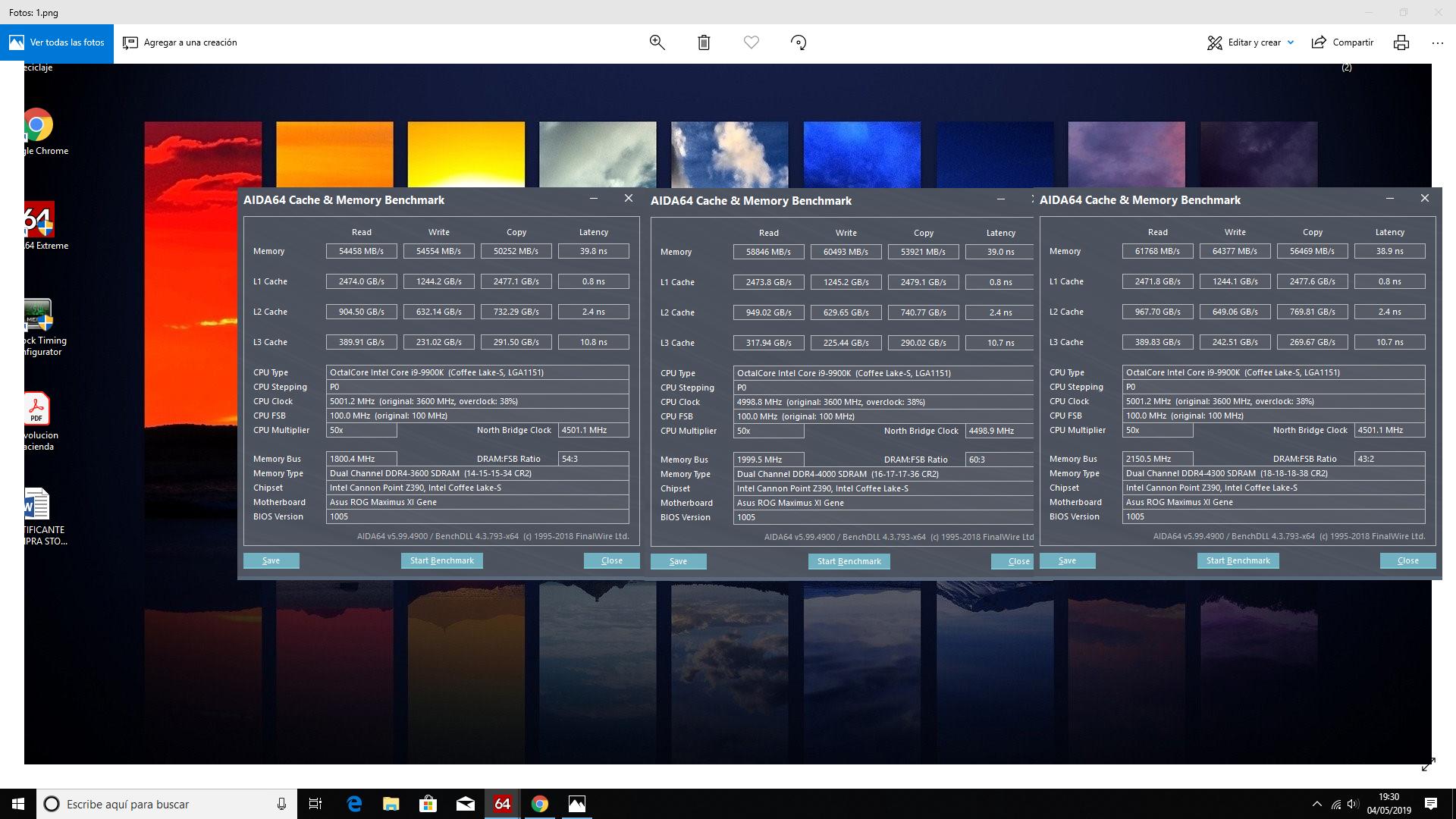Open the notification action center icon
Viewport: 1456px width, 819px height.
pyautogui.click(x=1430, y=804)
